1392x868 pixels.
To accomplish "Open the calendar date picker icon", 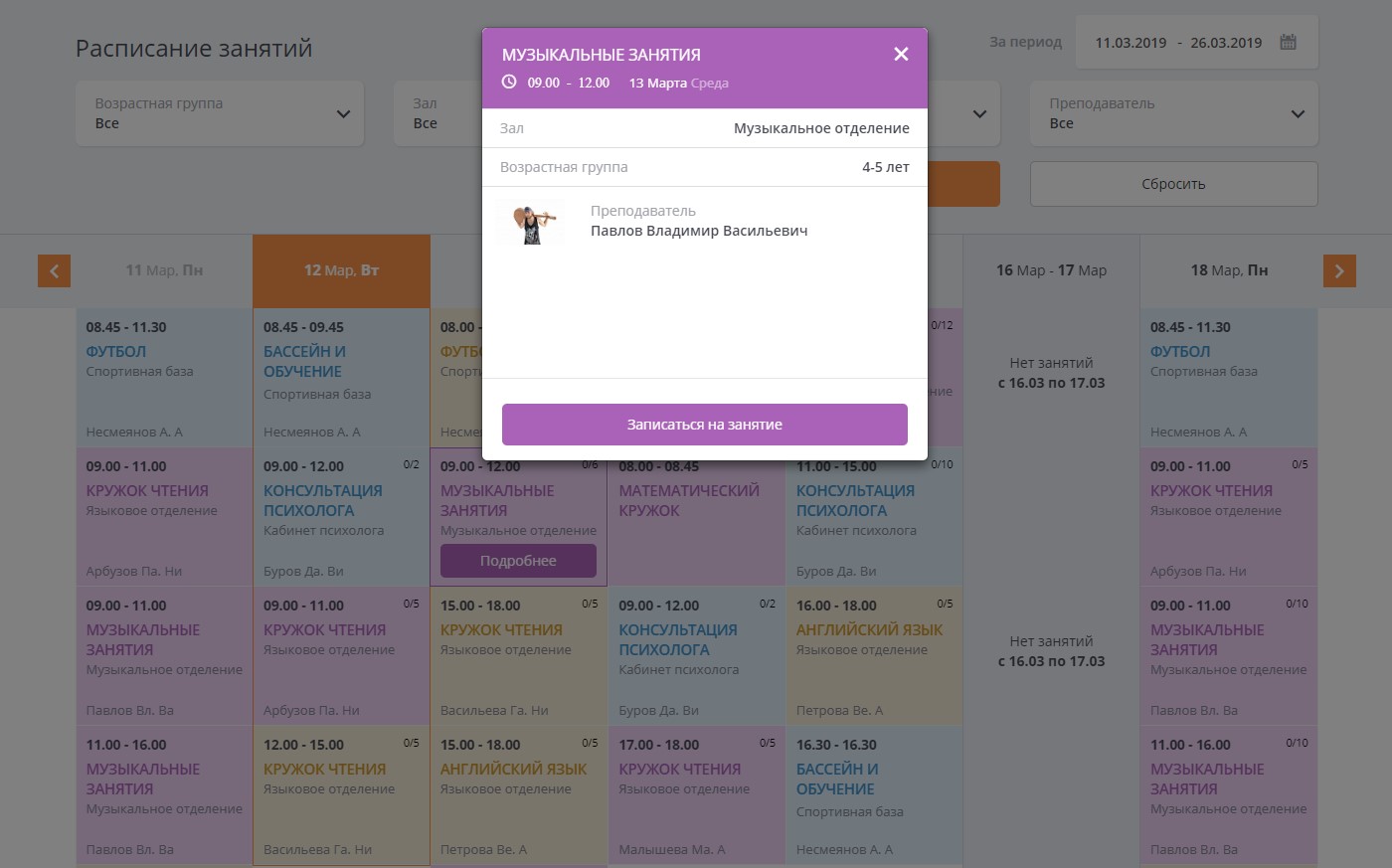I will pyautogui.click(x=1288, y=42).
